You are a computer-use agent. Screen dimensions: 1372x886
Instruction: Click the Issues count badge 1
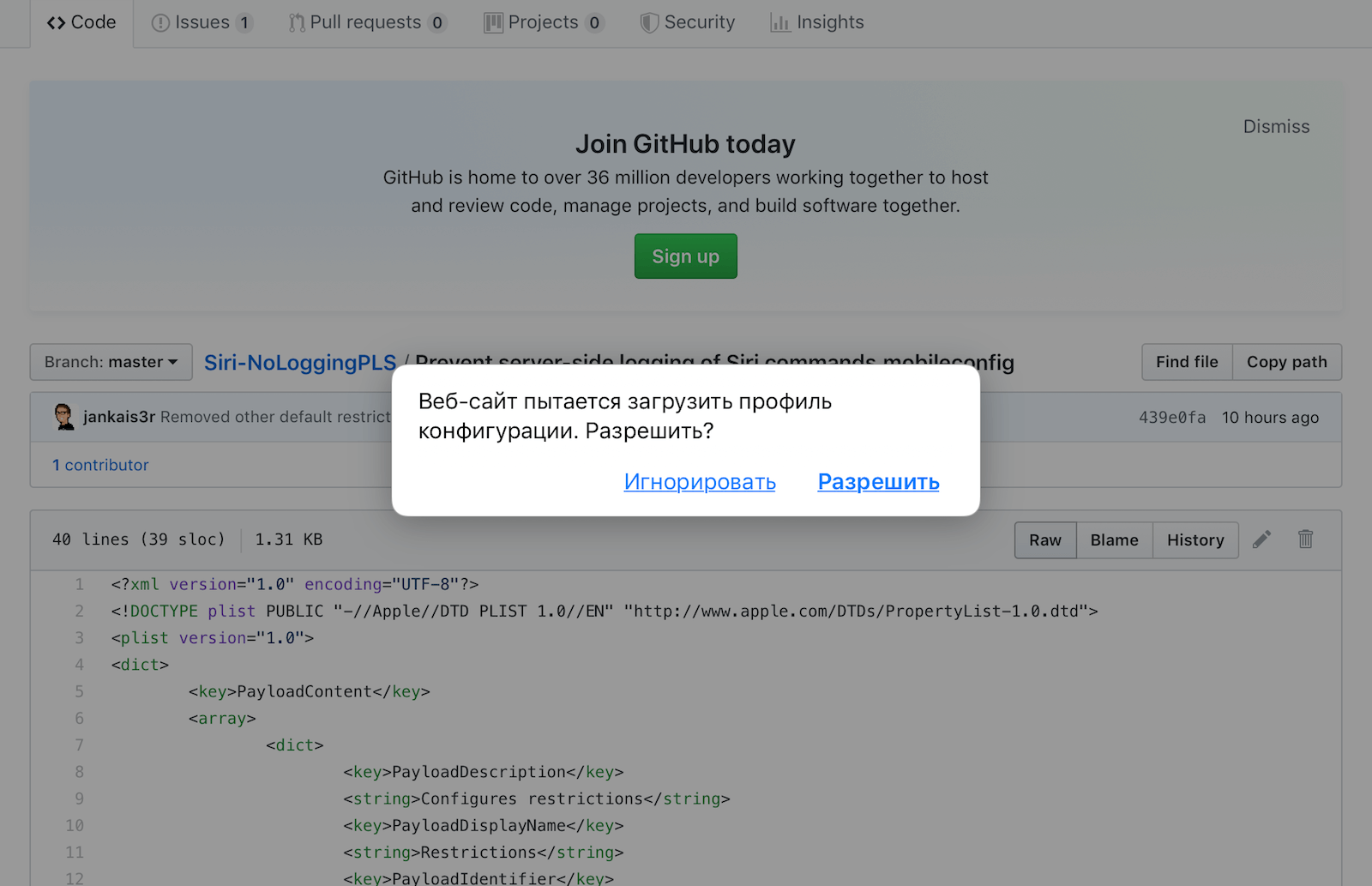(x=244, y=23)
